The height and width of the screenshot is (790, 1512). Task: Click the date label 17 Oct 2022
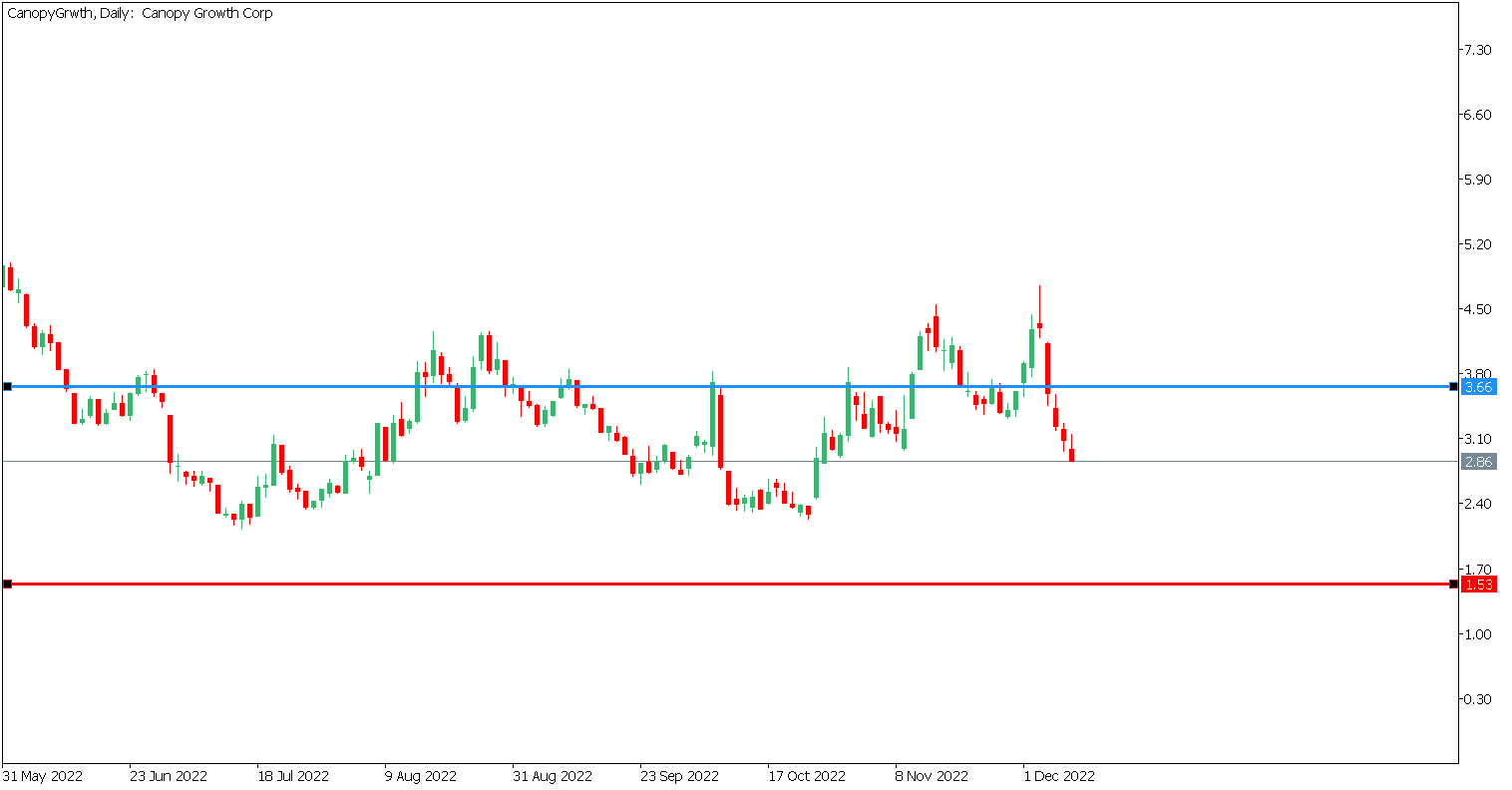807,776
